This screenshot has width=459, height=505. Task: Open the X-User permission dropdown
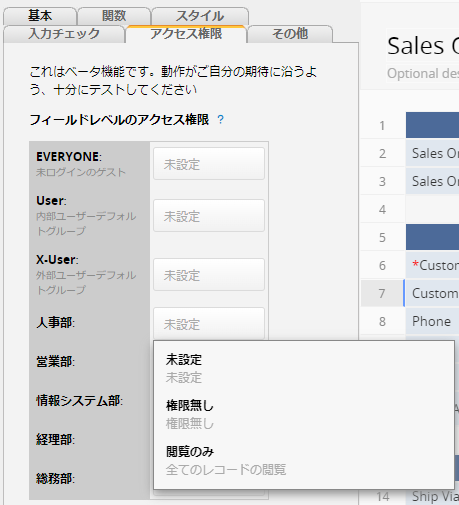tap(209, 275)
